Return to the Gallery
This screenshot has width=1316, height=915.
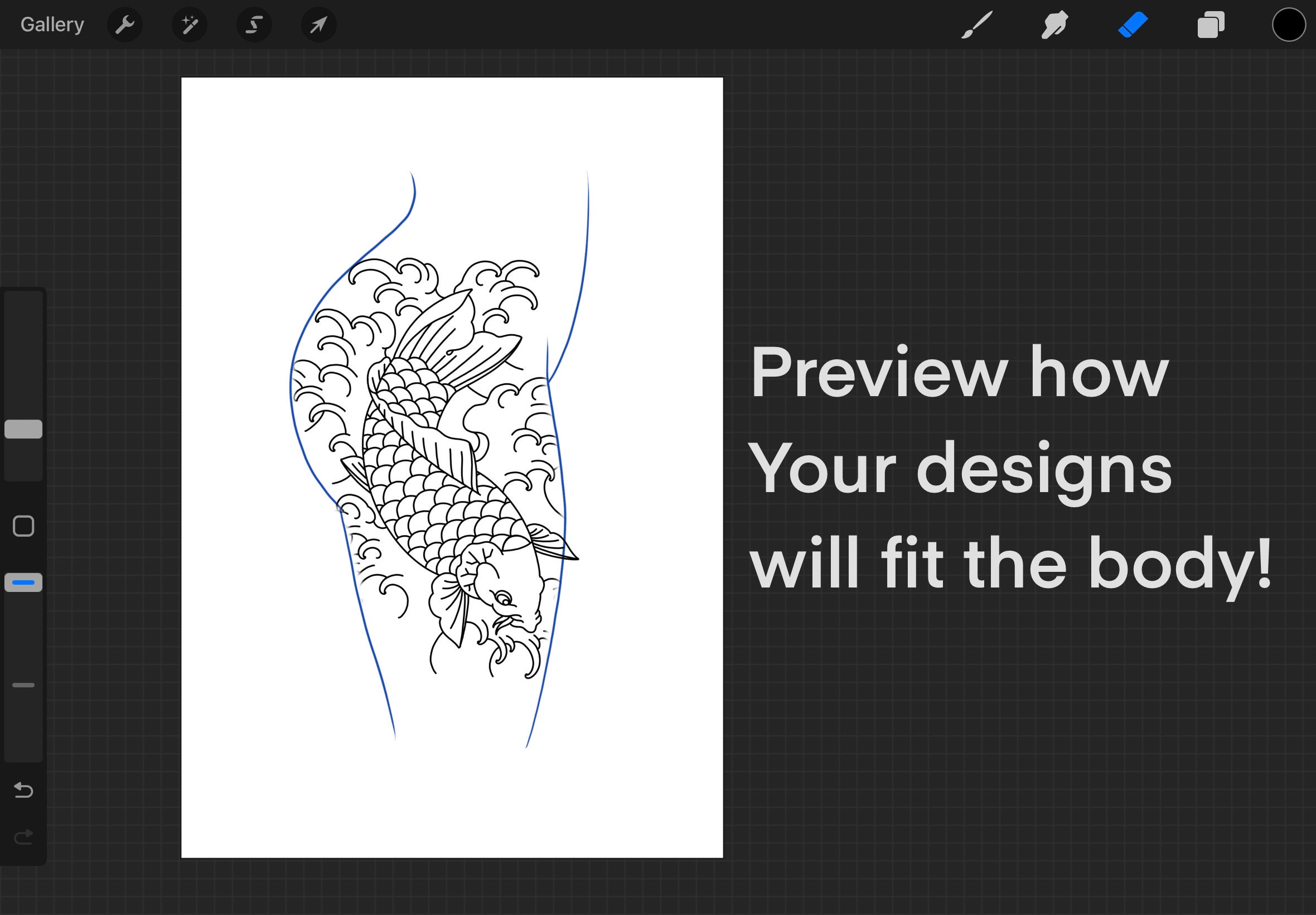51,24
